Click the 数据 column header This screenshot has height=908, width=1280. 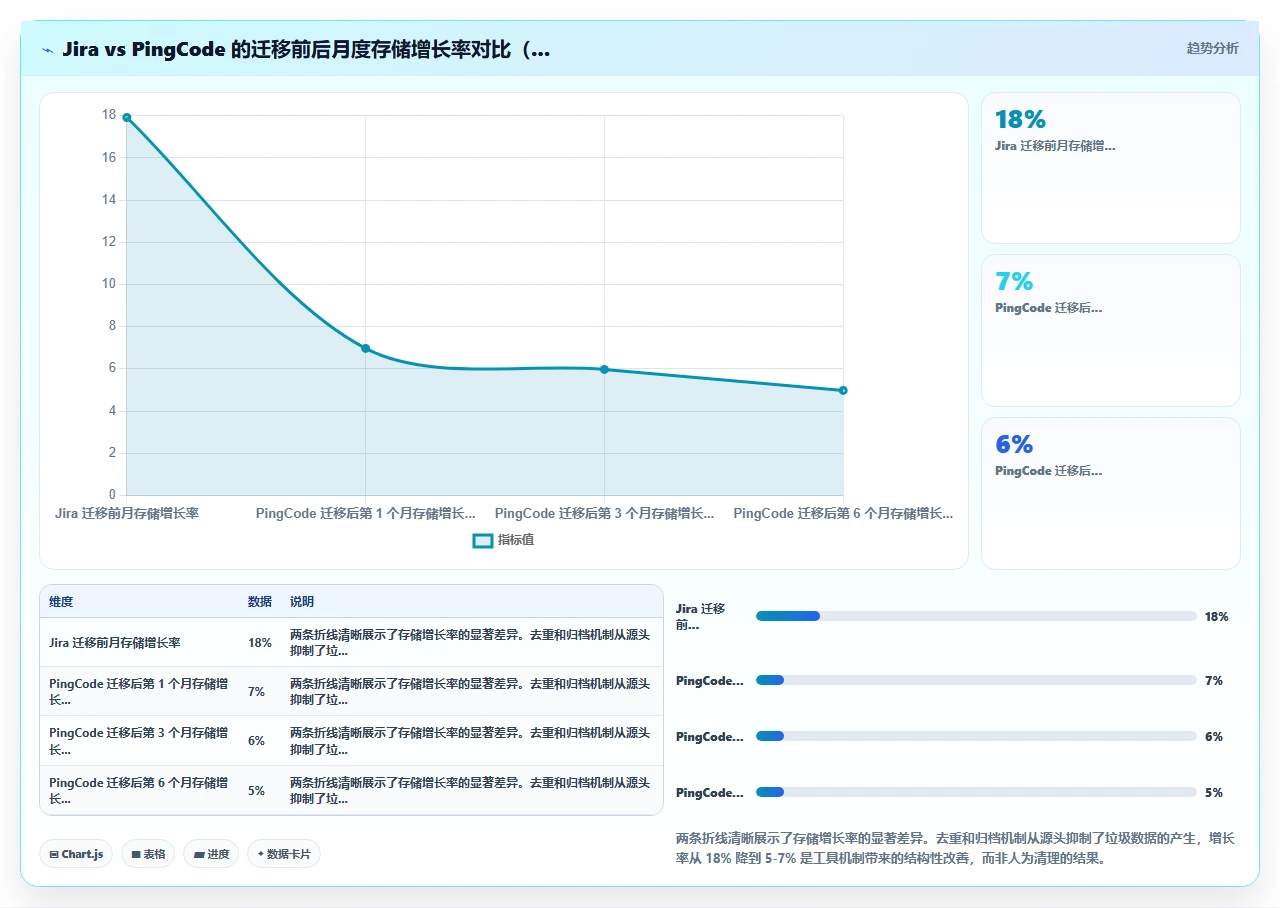[260, 602]
